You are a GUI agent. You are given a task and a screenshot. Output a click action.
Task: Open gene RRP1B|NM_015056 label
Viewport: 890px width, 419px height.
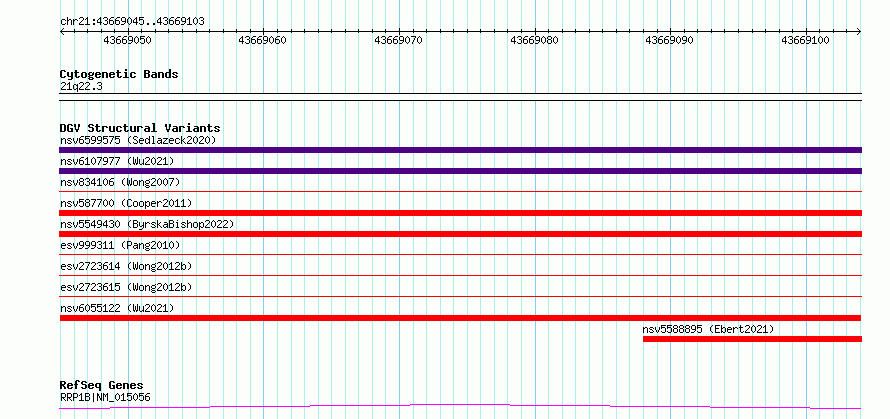click(105, 397)
